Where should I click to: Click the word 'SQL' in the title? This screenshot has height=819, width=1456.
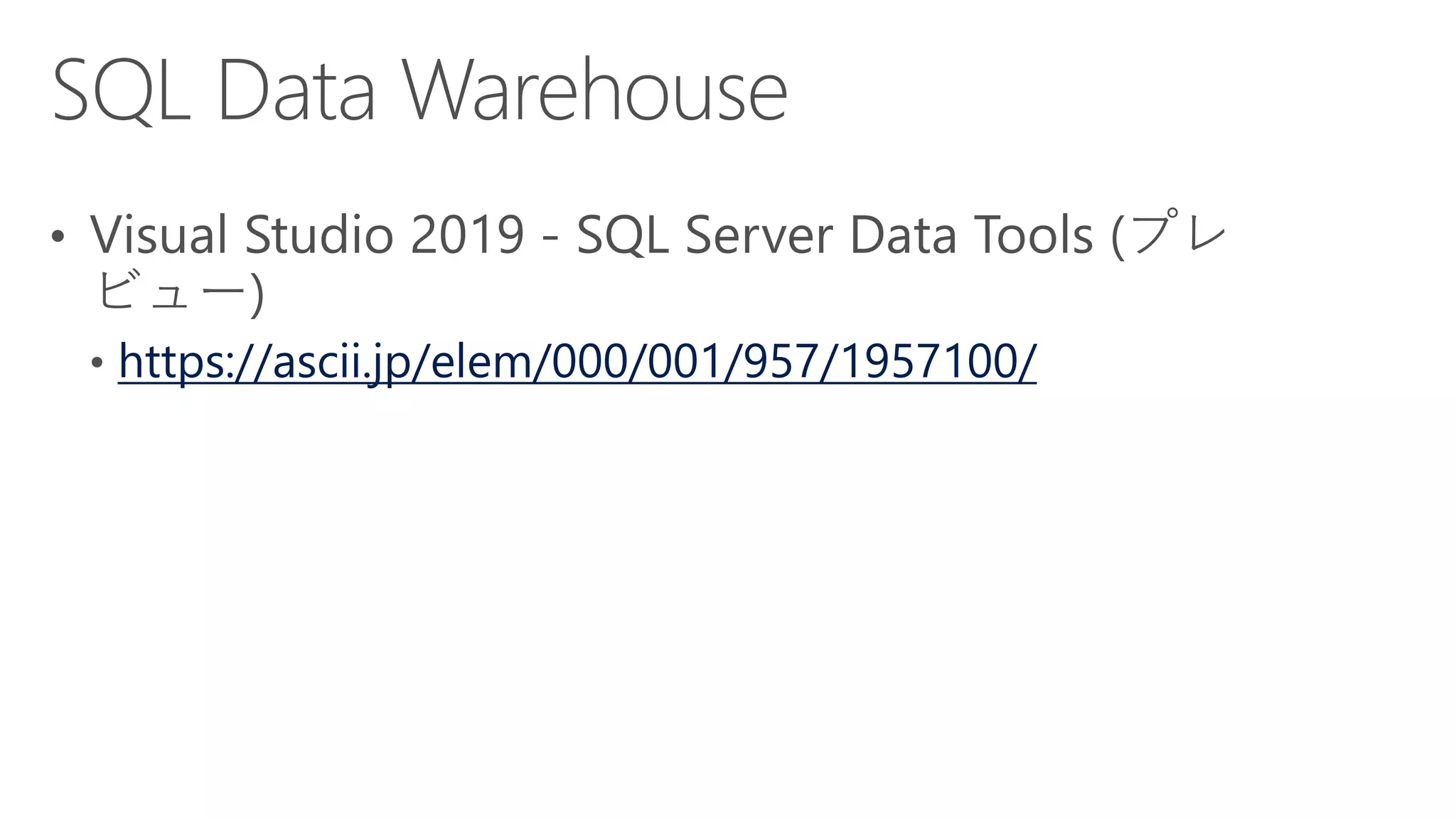pos(121,92)
